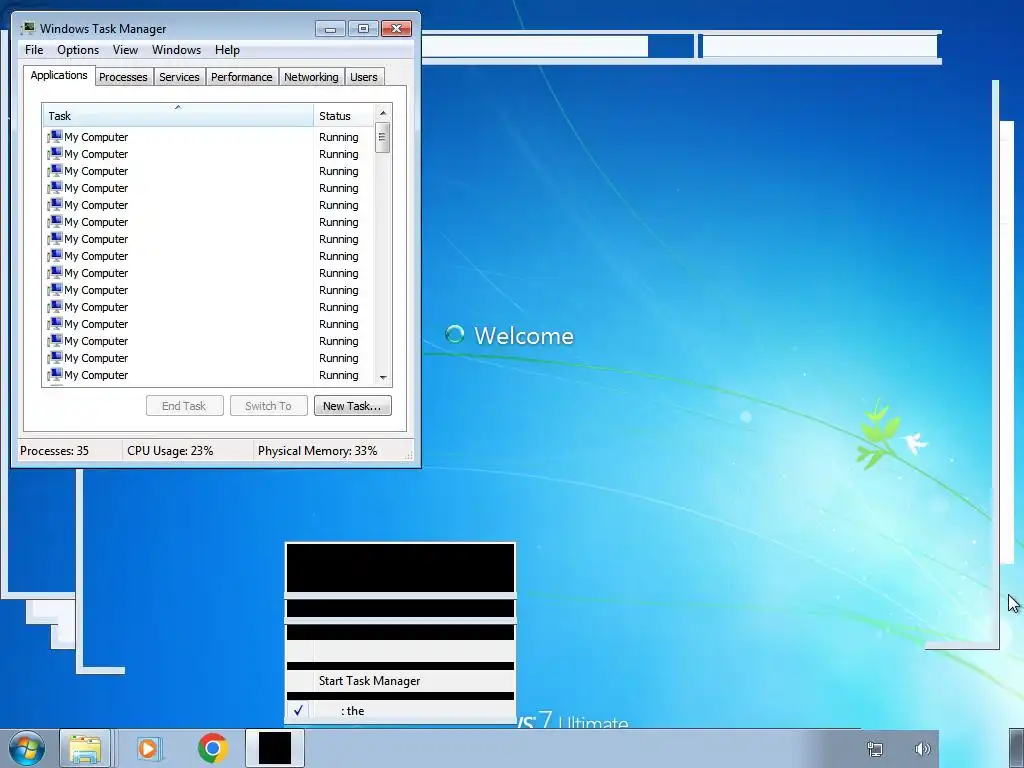Select the last visible My Computer row
This screenshot has width=1024, height=768.
point(208,375)
